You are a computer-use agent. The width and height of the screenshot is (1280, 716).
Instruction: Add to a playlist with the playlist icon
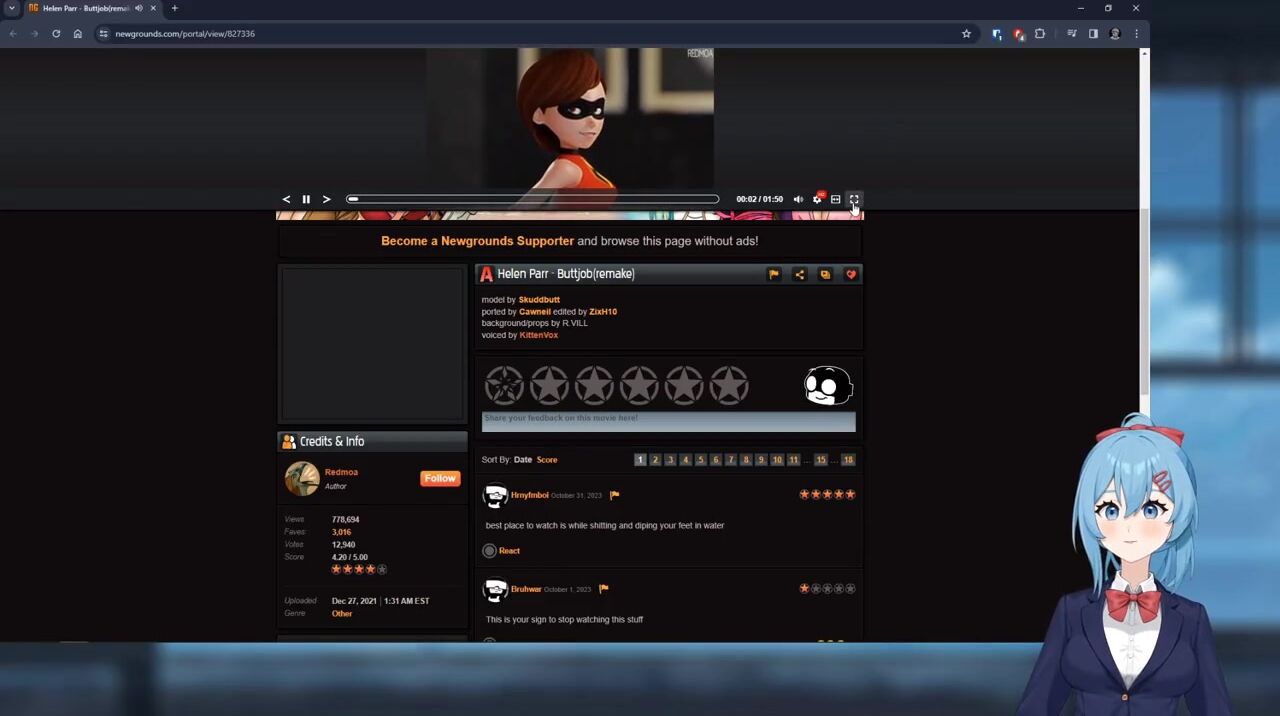pos(825,274)
